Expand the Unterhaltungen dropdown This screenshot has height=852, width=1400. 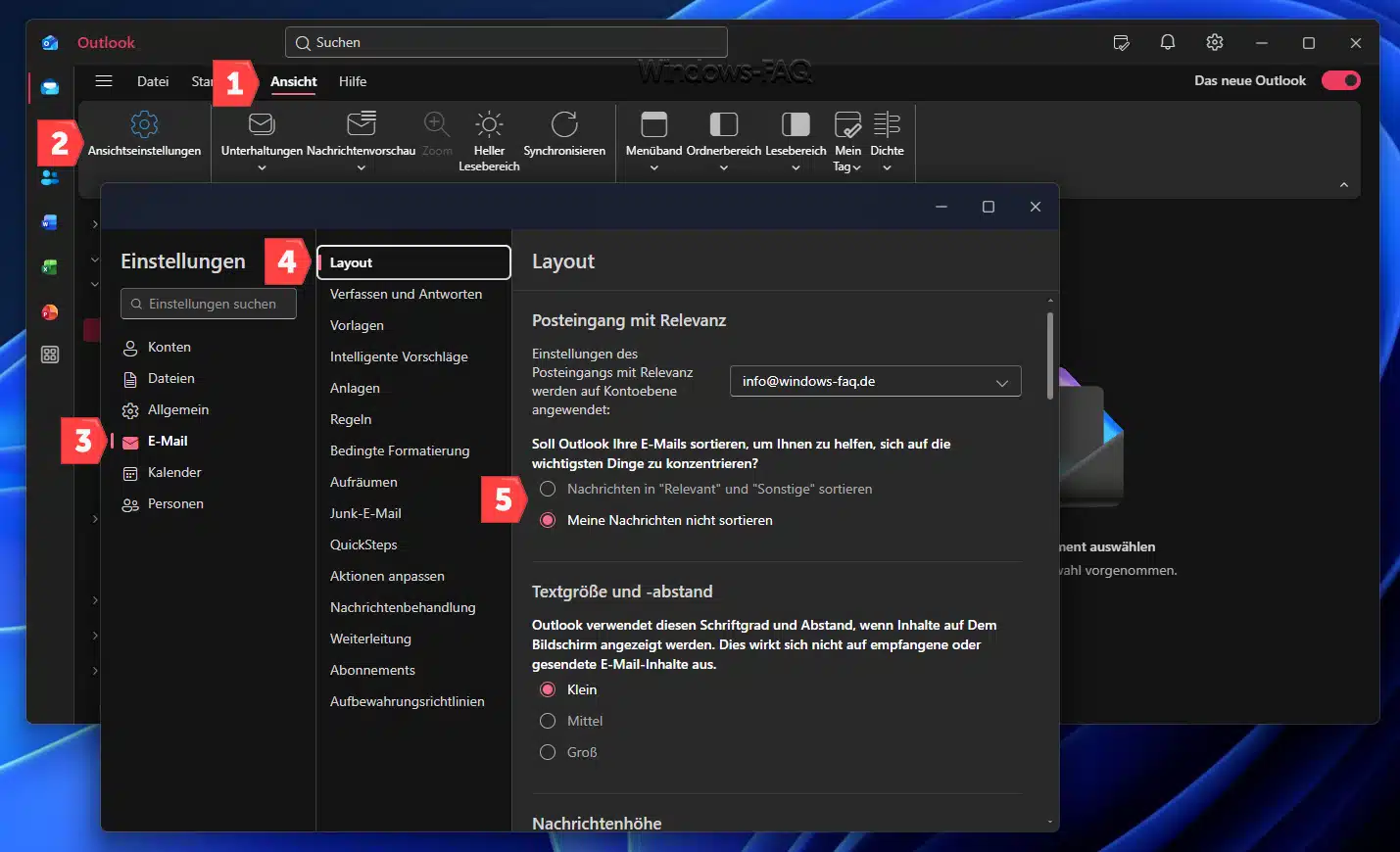262,167
